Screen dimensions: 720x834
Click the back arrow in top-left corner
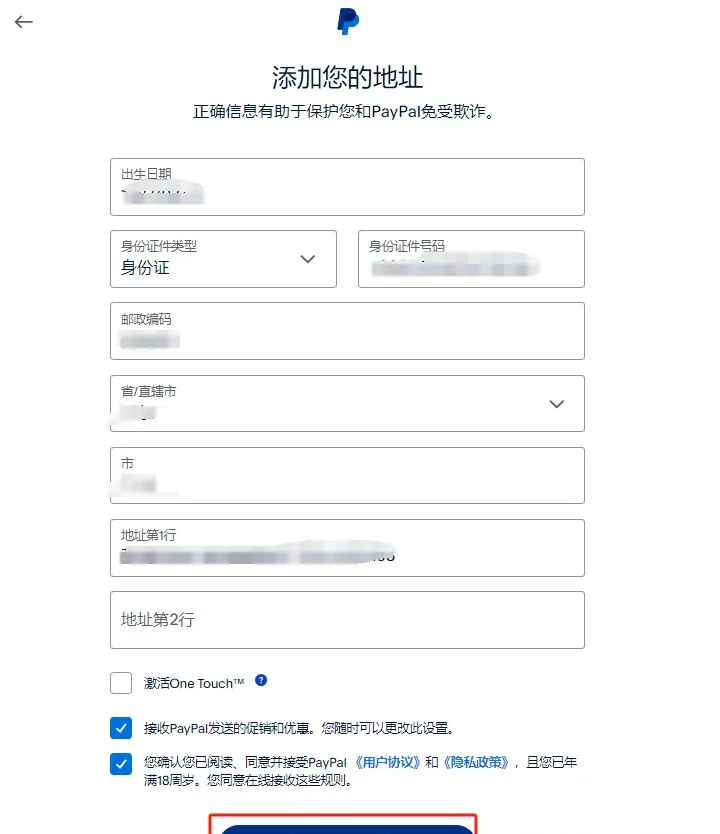pos(22,22)
